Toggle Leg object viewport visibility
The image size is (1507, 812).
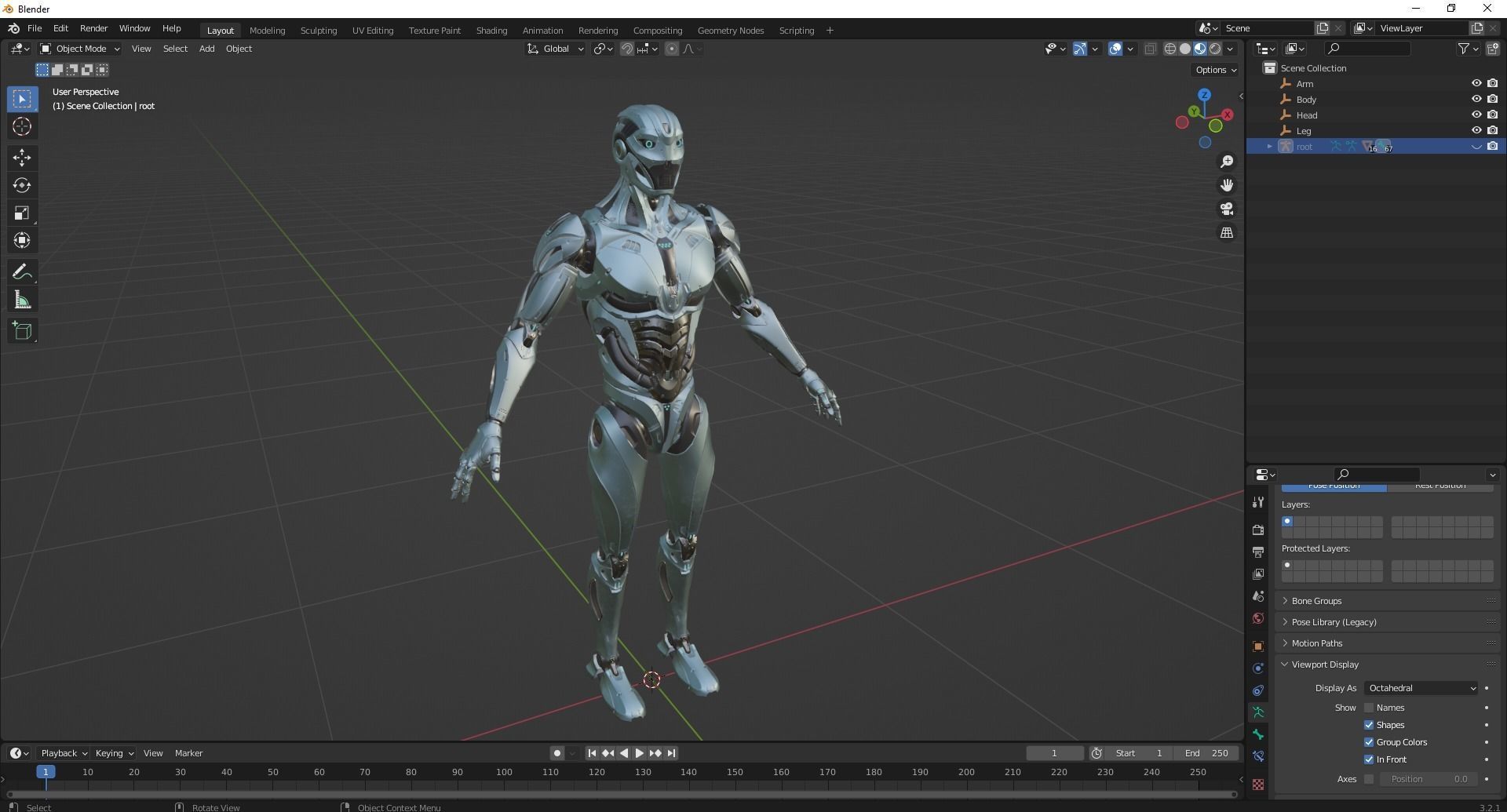(1476, 130)
